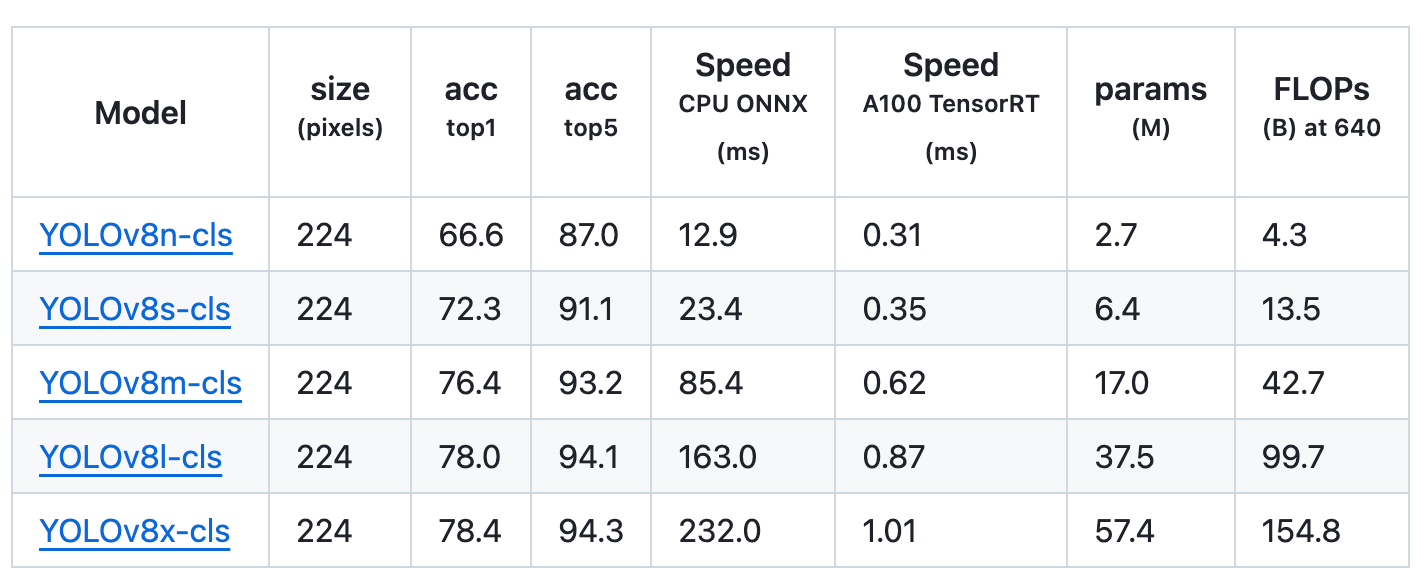Select the 91.1 top5 accuracy cell
The image size is (1422, 582).
590,310
